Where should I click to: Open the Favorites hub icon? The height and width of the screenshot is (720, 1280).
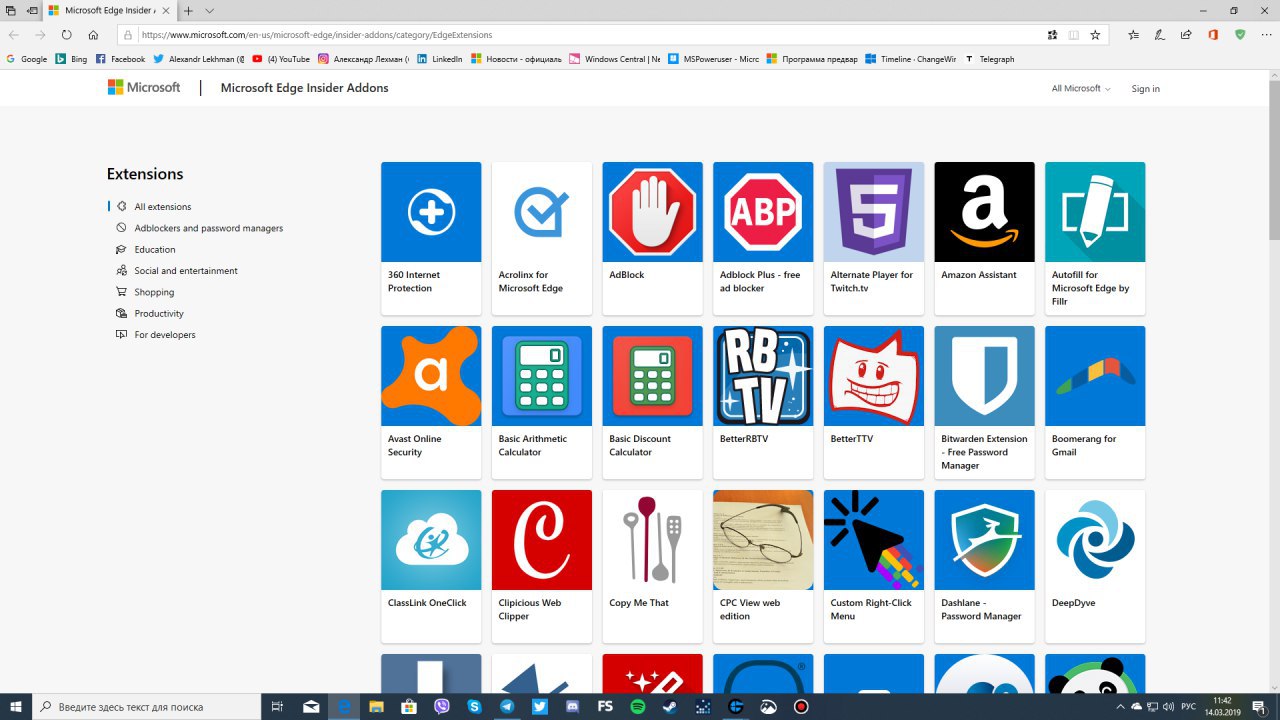(1133, 34)
